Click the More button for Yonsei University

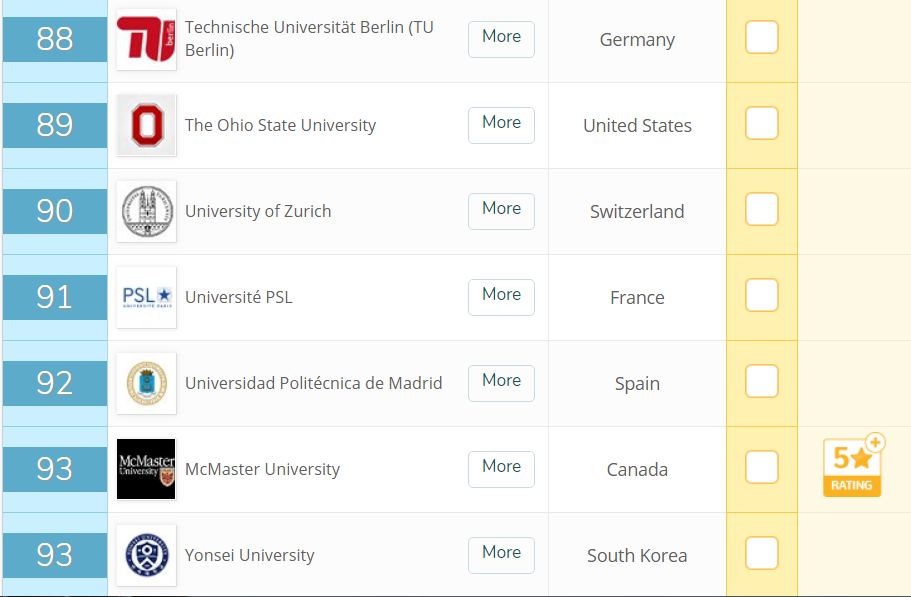tap(501, 555)
